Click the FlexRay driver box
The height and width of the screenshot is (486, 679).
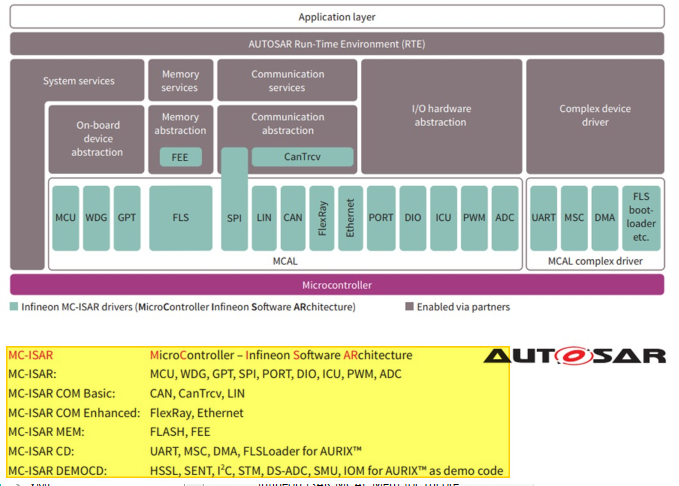tap(322, 218)
